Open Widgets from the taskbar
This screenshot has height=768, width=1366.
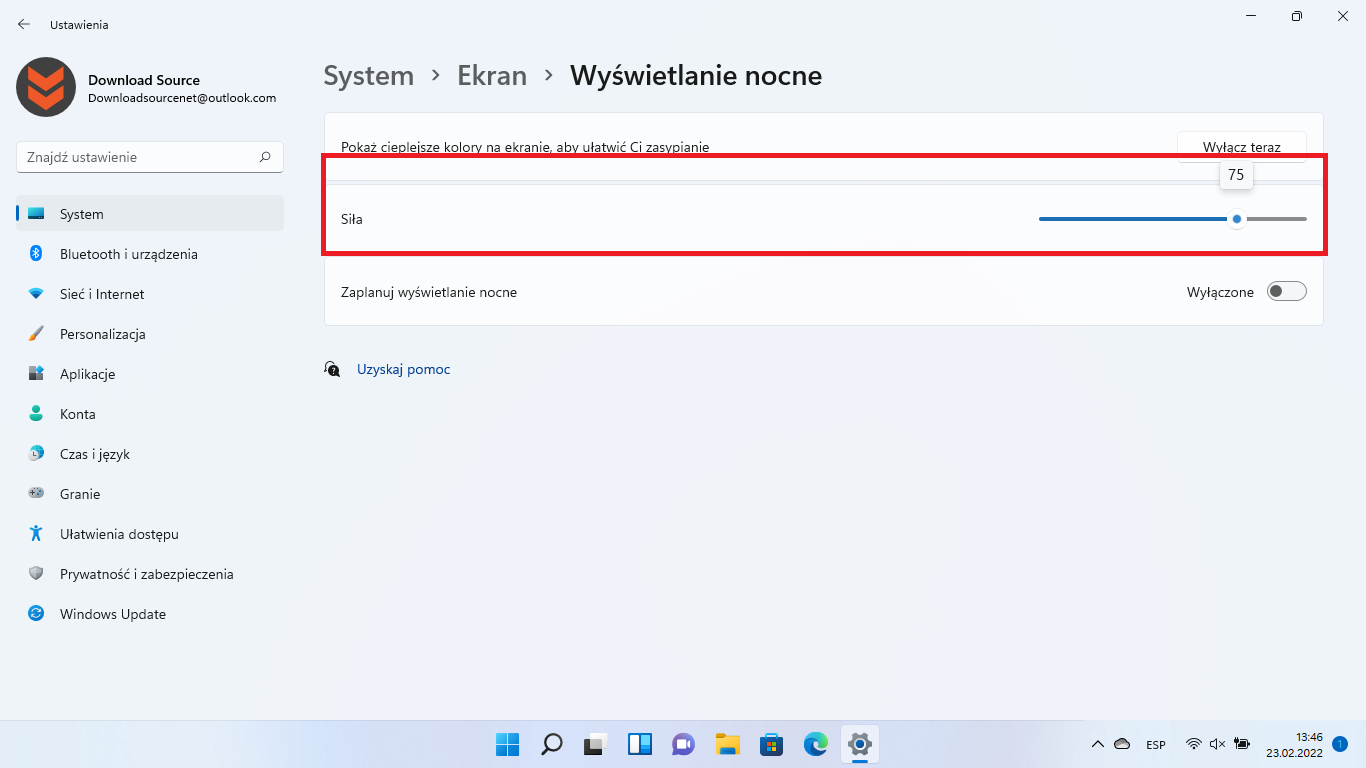[640, 744]
